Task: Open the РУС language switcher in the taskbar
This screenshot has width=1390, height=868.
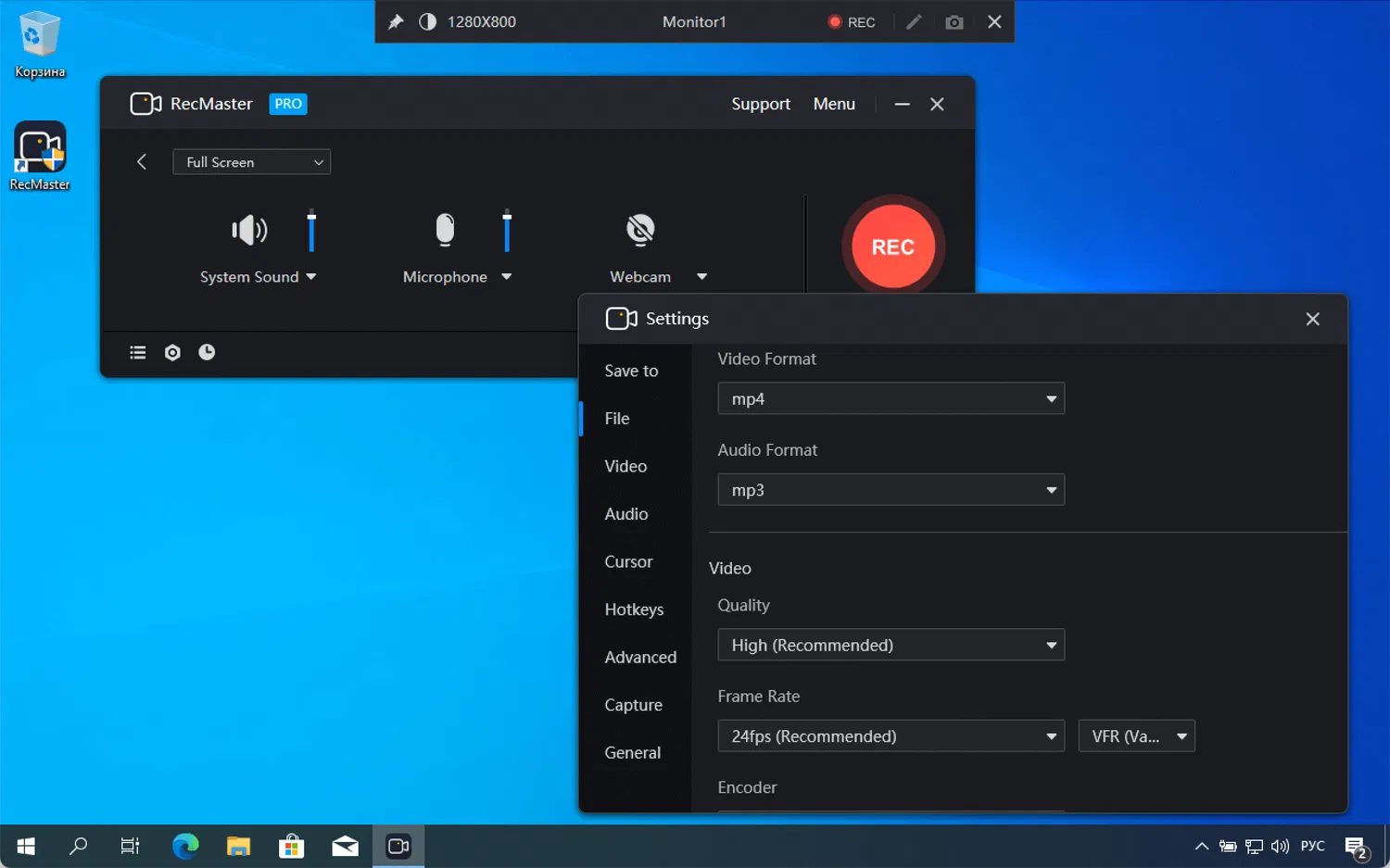Action: pos(1312,846)
